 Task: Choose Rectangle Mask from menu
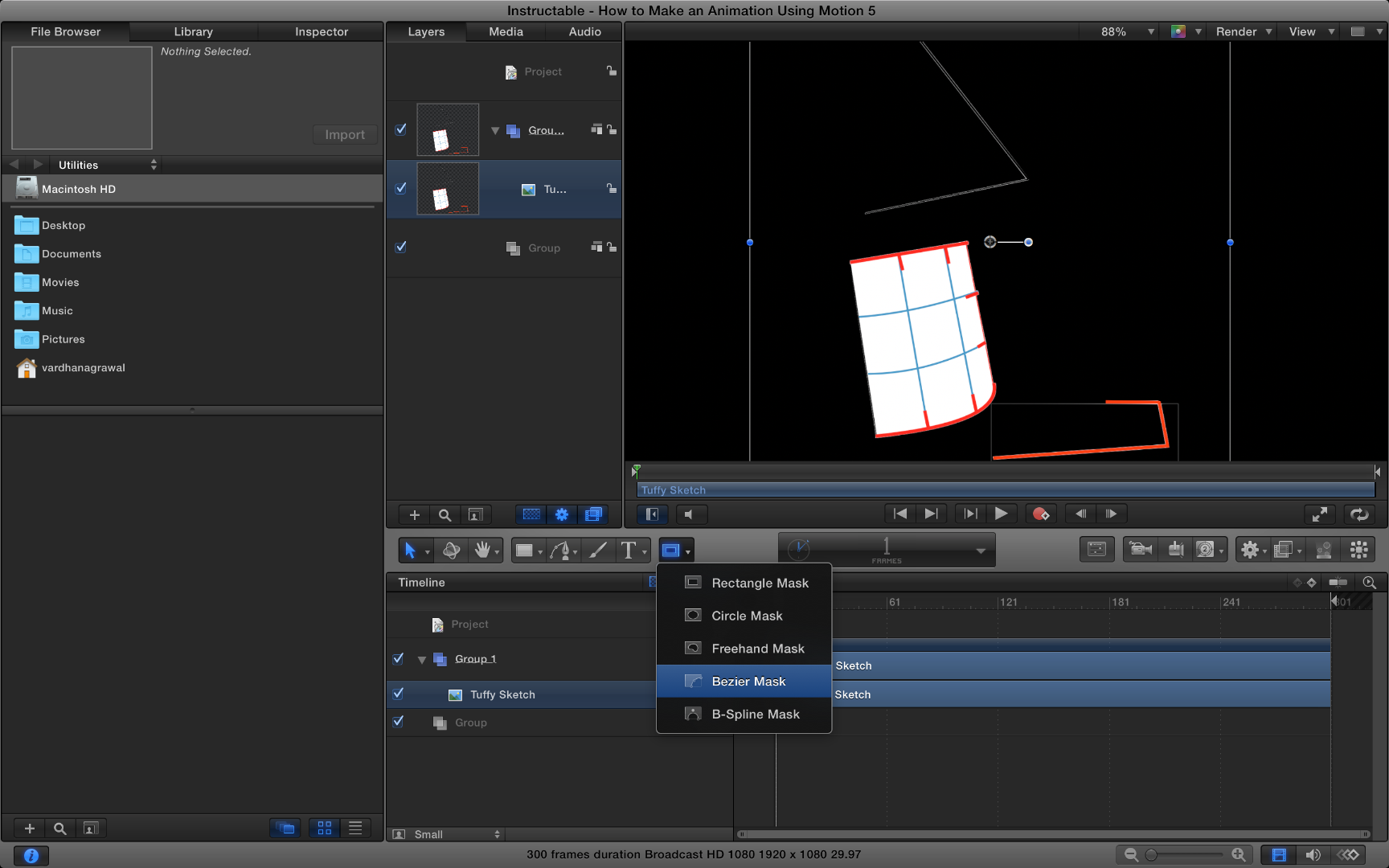tap(744, 583)
